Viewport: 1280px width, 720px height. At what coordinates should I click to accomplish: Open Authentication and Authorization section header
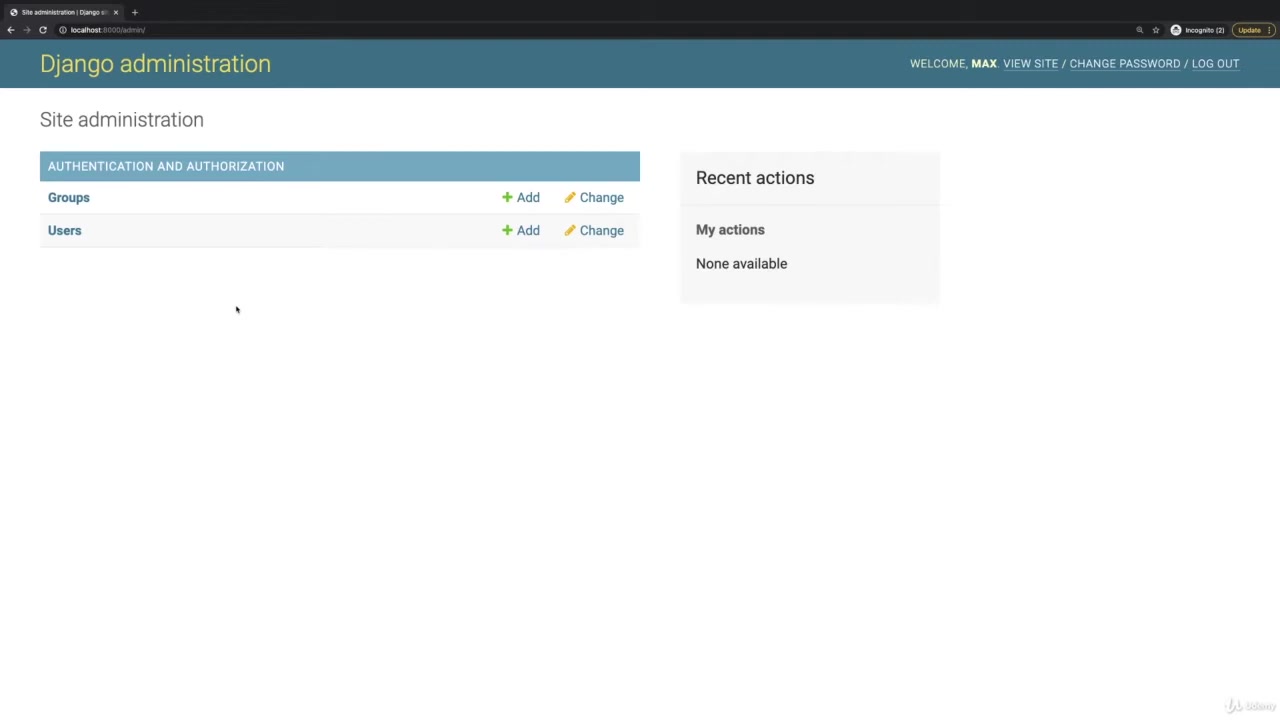pyautogui.click(x=166, y=167)
